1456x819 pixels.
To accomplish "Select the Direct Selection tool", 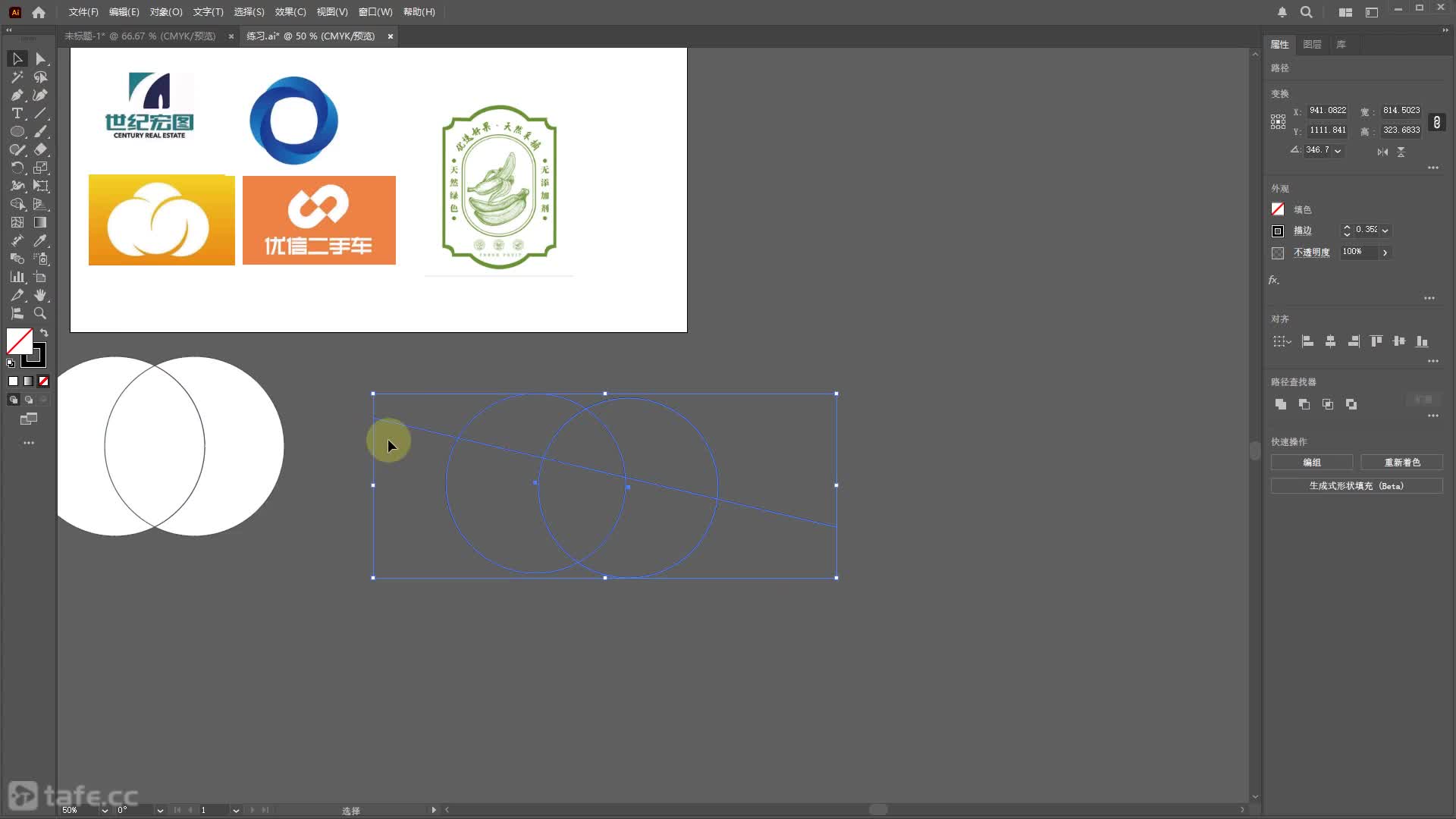I will tap(40, 58).
